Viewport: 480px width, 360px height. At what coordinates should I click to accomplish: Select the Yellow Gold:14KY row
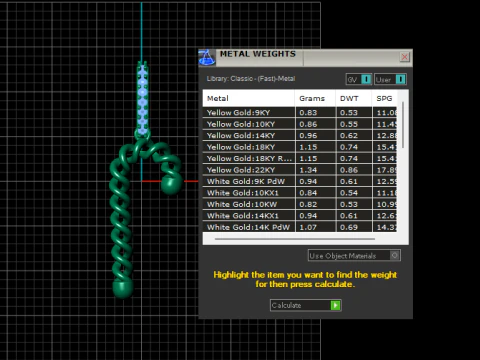[300, 135]
